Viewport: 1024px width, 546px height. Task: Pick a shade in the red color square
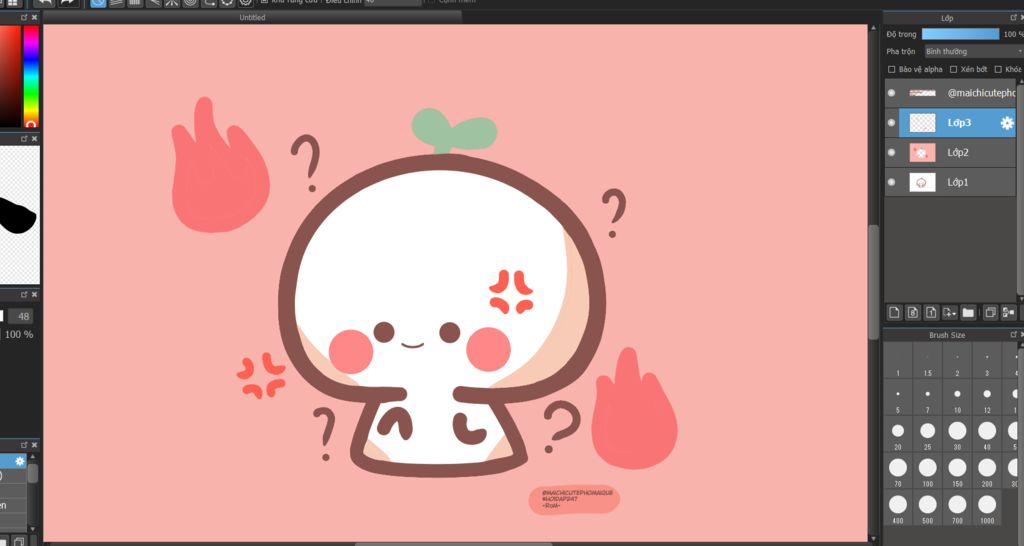(x=10, y=76)
